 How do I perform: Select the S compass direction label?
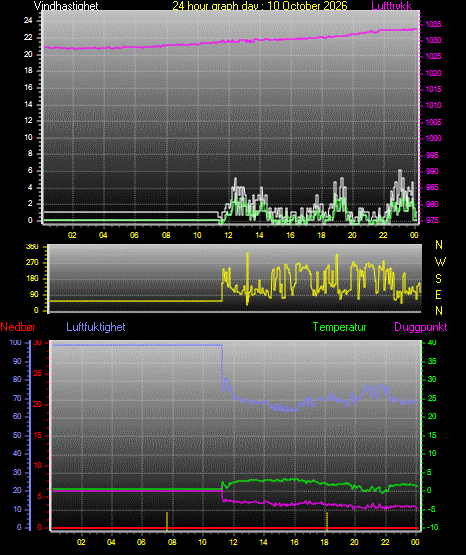click(438, 279)
